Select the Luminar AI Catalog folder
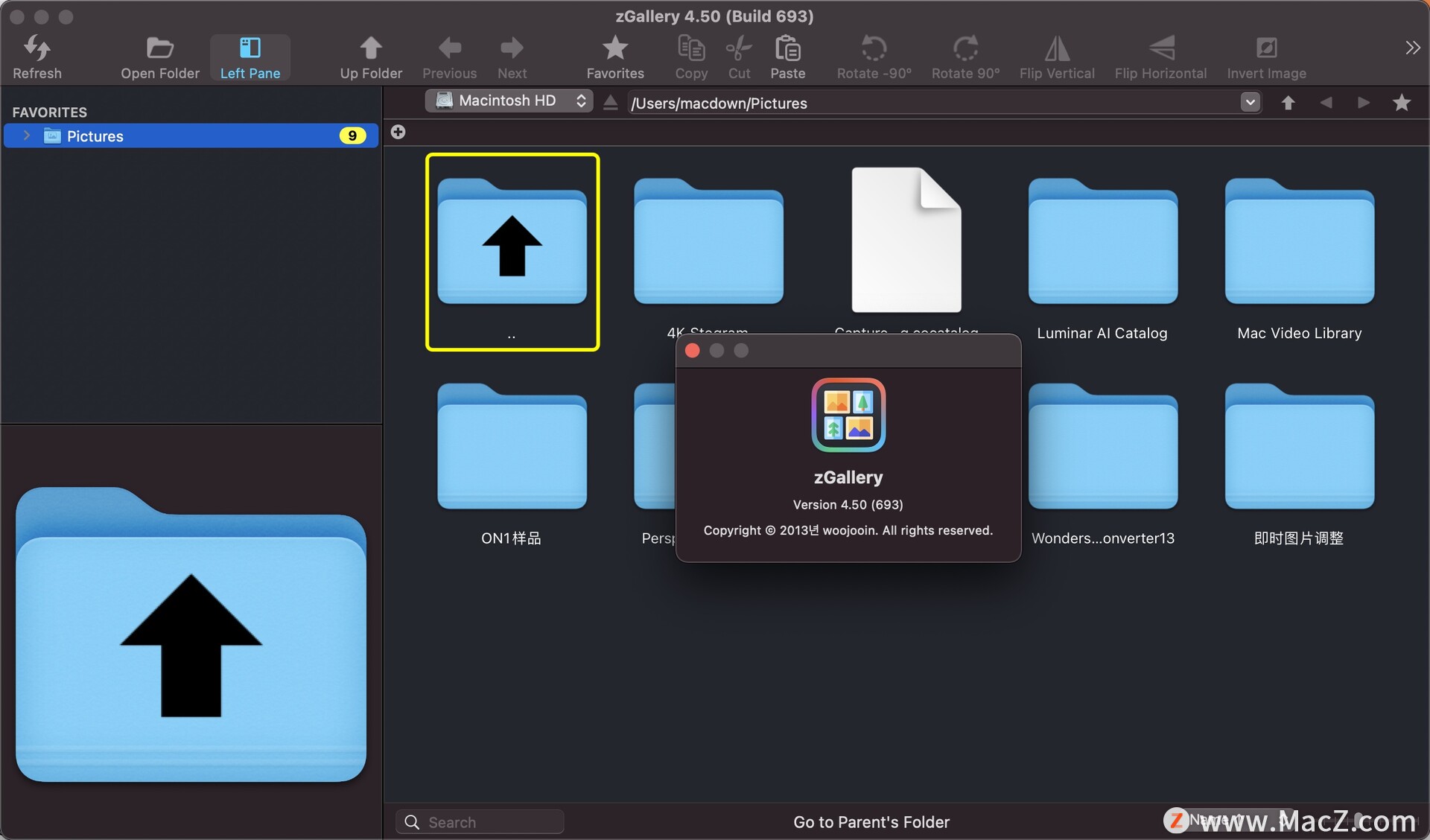Viewport: 1430px width, 840px height. coord(1103,242)
